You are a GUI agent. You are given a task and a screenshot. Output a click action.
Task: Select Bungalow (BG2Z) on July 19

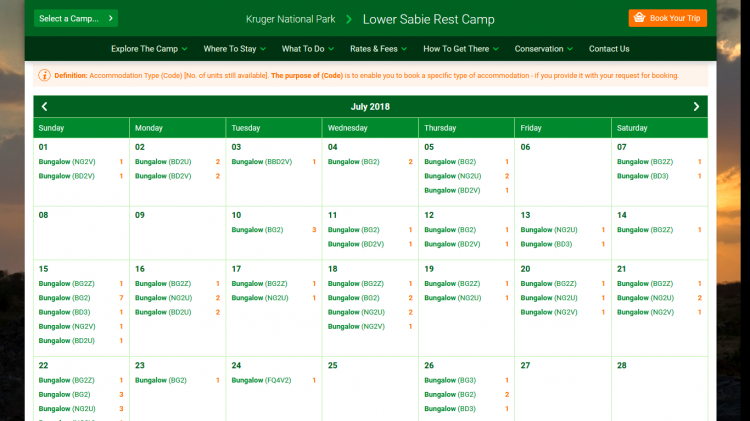[452, 284]
